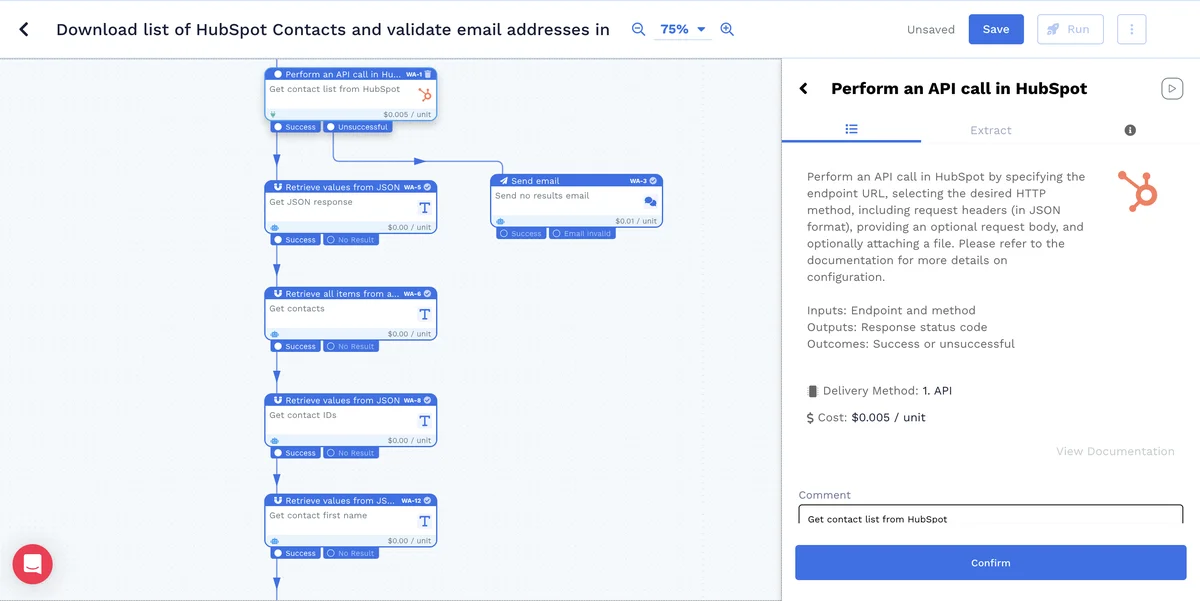The width and height of the screenshot is (1200, 601).
Task: Select Unsuccessful outcome of WA-1 node
Action: [x=357, y=127]
